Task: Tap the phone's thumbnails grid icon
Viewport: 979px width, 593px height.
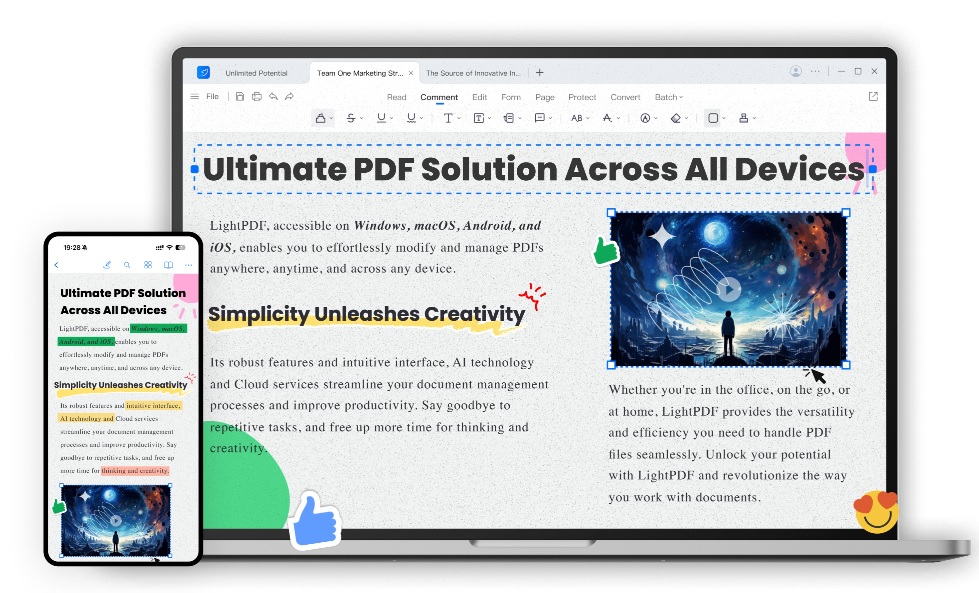Action: point(148,265)
